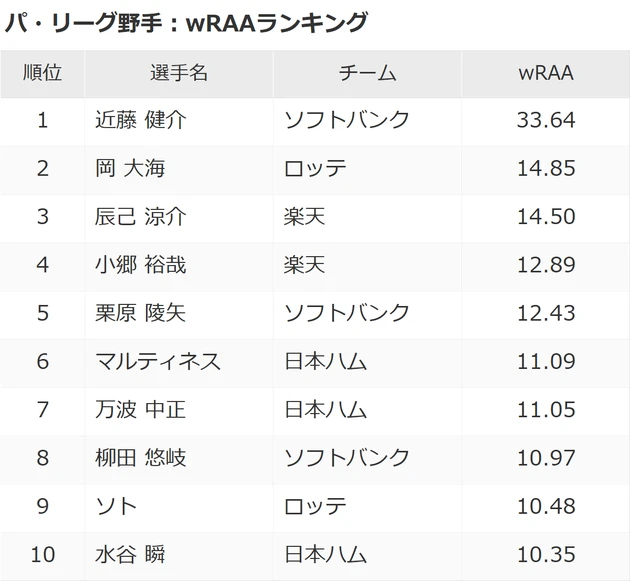Click the wRAA value 33.64

click(546, 120)
